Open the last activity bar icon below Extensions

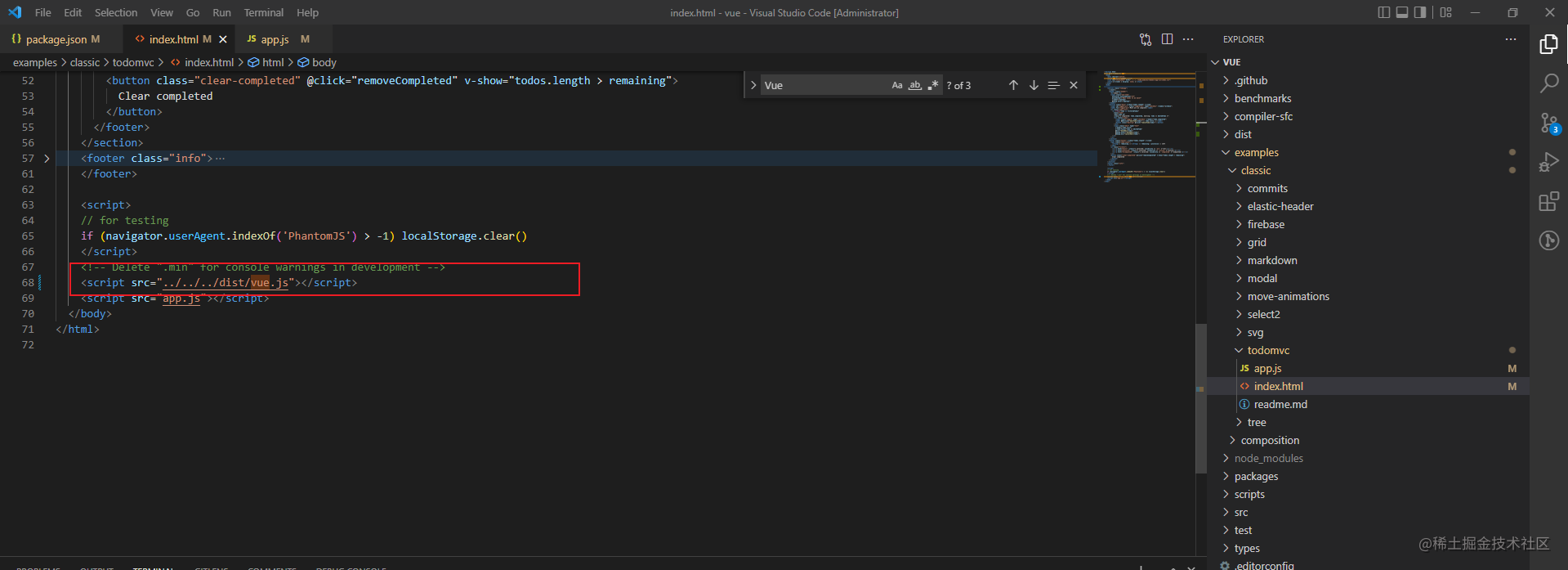pyautogui.click(x=1548, y=240)
